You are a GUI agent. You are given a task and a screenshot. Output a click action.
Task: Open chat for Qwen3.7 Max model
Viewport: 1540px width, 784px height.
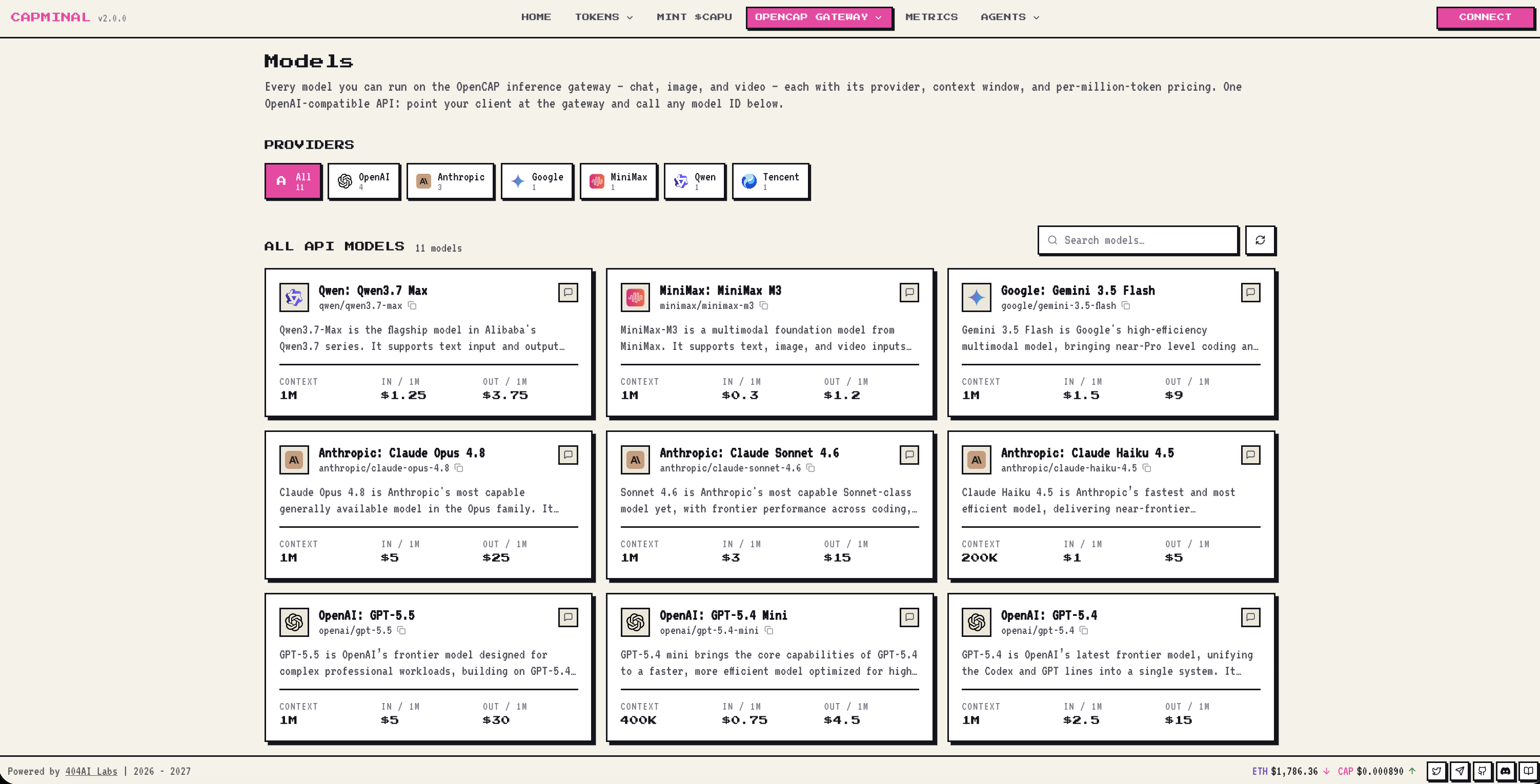(x=568, y=292)
